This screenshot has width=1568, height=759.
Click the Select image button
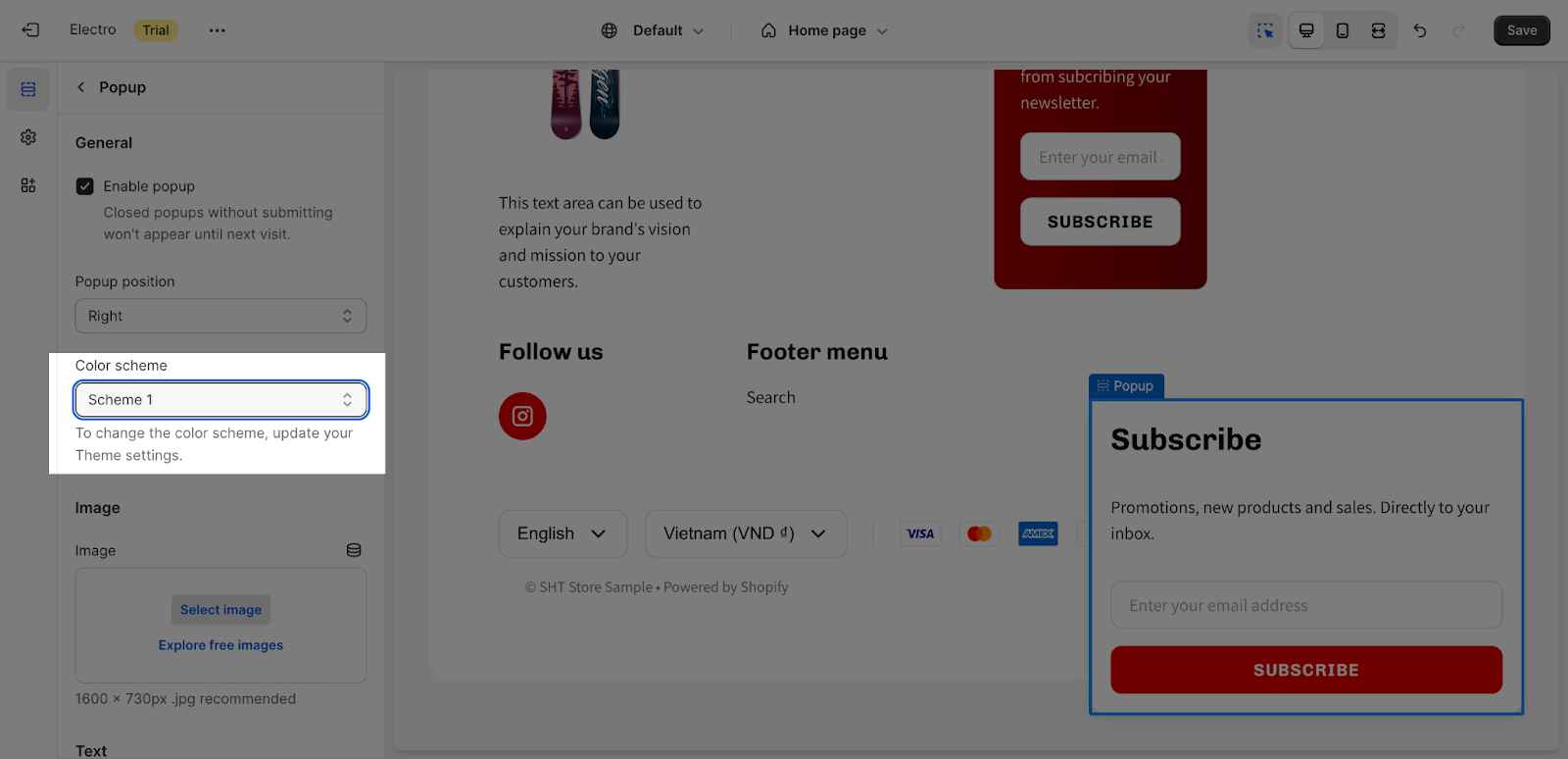(x=220, y=610)
